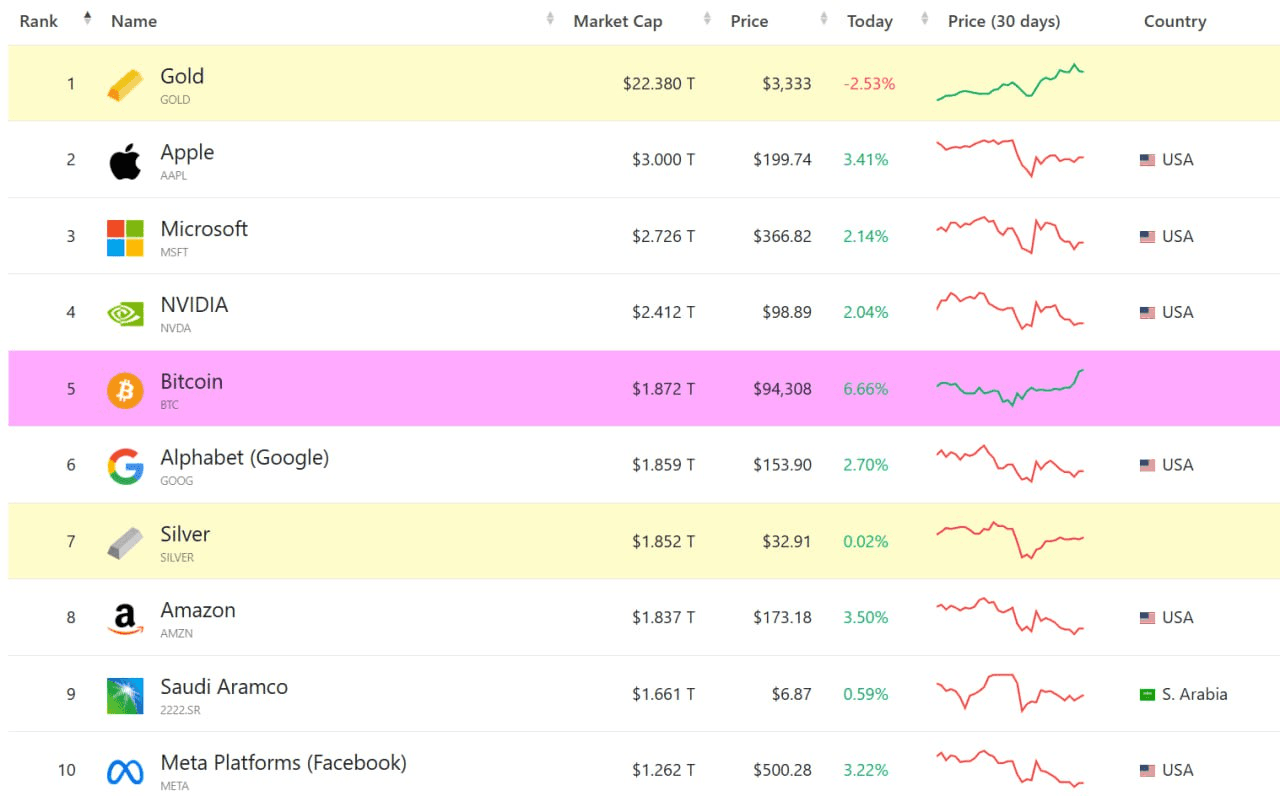The image size is (1280, 796).
Task: Sort table by Market Cap arrows
Action: tap(707, 18)
